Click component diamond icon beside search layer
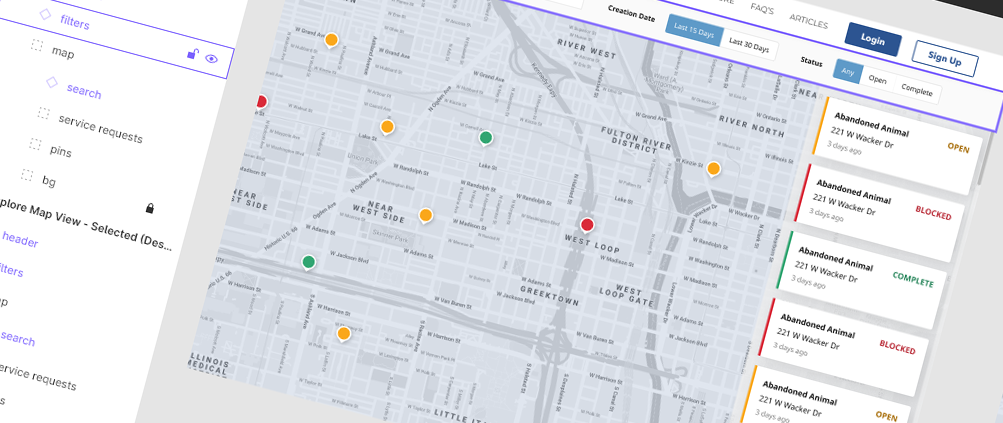Screen dimensions: 1003x423 point(52,83)
